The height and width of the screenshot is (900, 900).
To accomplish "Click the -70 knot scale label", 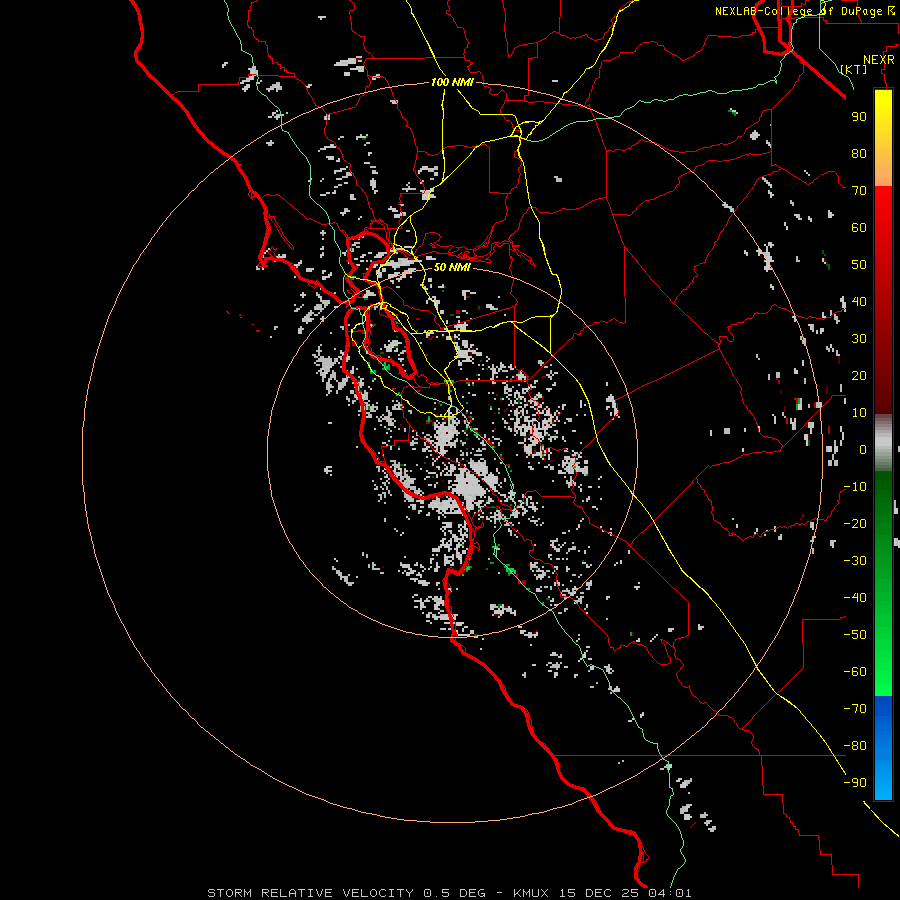I will (855, 709).
